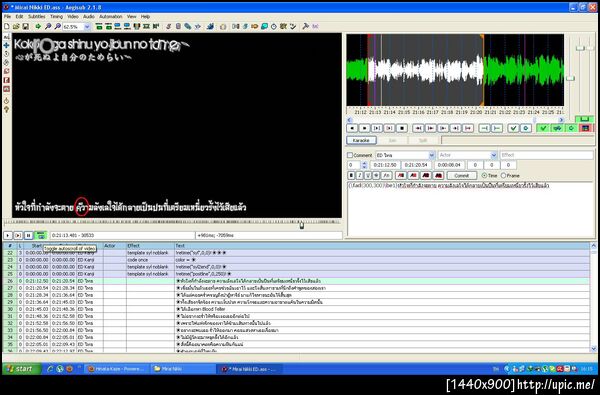Screen dimensions: 600x395
Task: Toggle linking of zoom and volume sliders
Action: pos(584,119)
